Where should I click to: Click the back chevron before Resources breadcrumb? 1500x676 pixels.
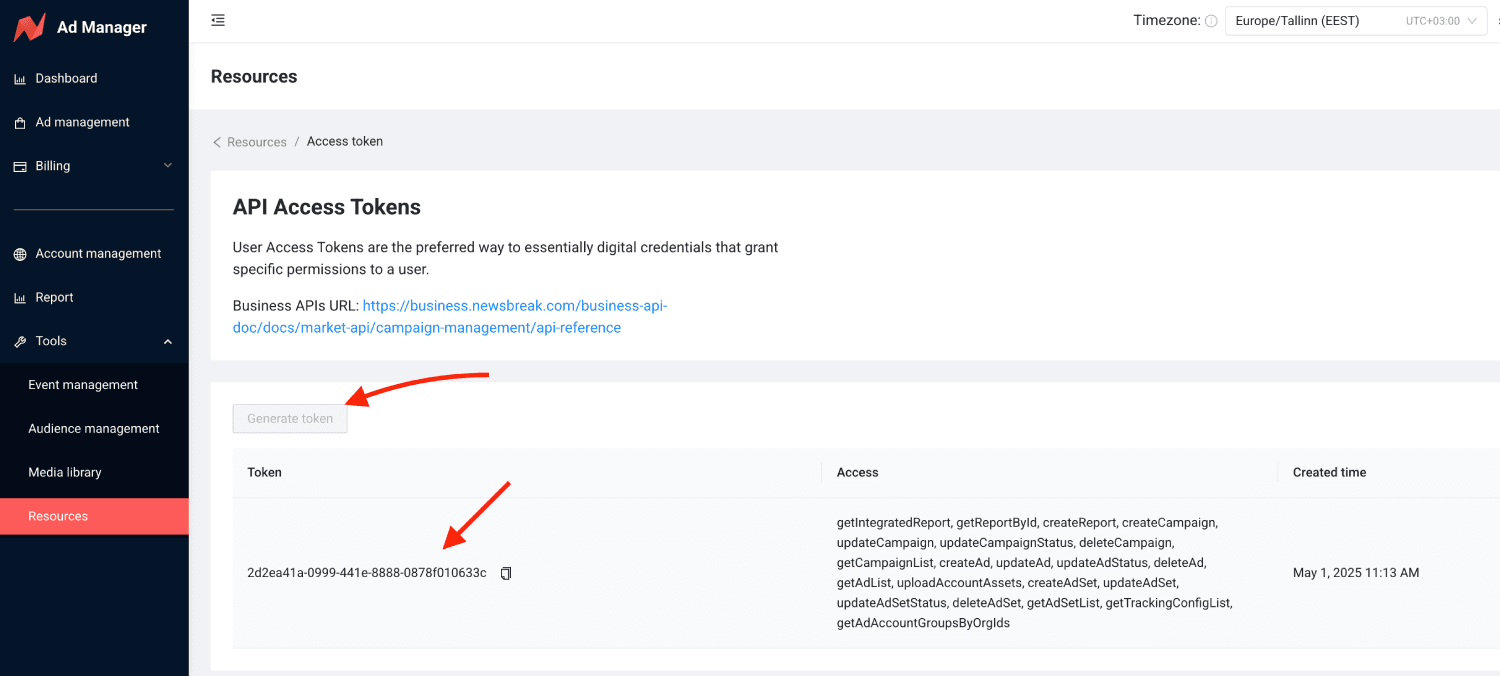tap(217, 142)
